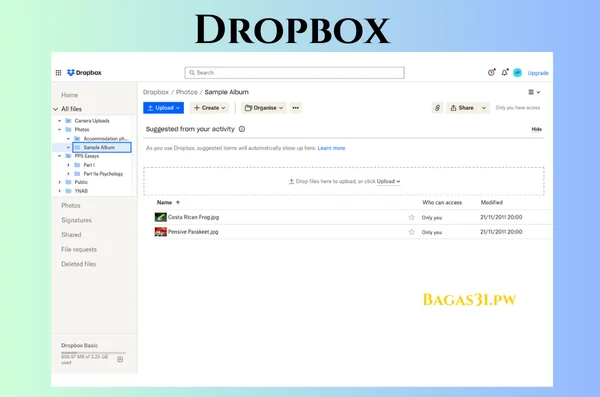Select the Accommodation ph... folder

coord(105,139)
